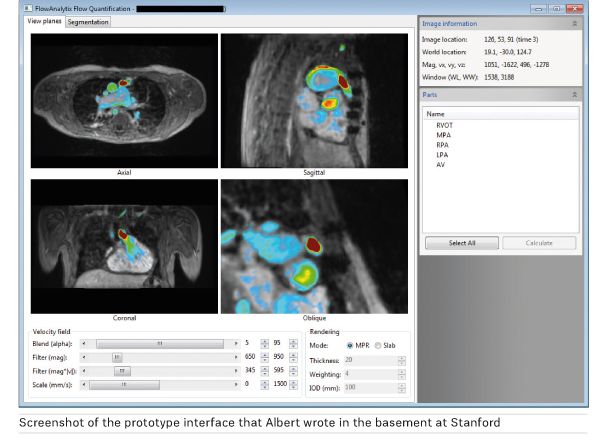Switch to the Segmentation tab
Viewport: 606px width, 446px height.
pos(88,22)
